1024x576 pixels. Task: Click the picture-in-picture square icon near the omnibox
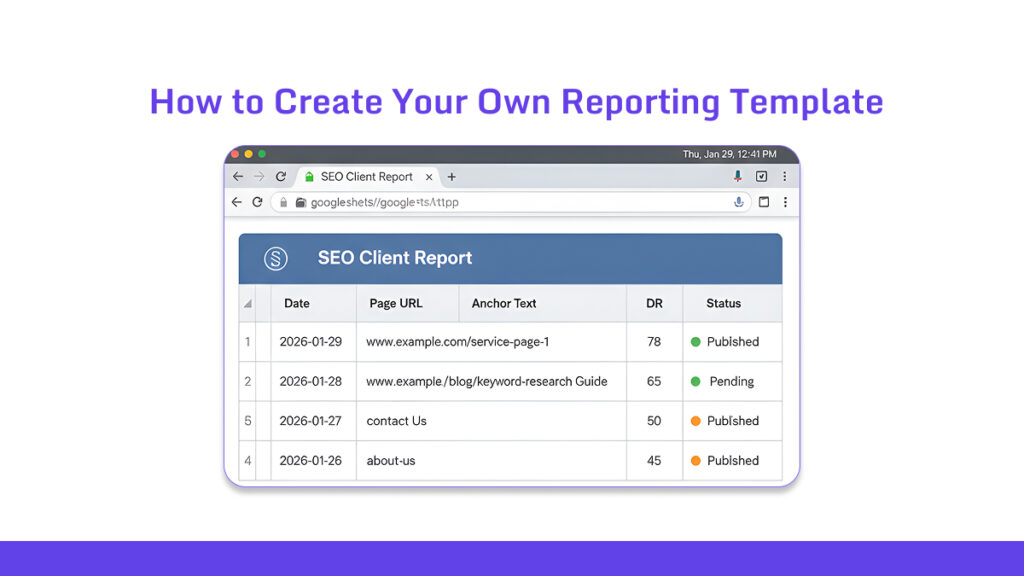click(x=763, y=202)
